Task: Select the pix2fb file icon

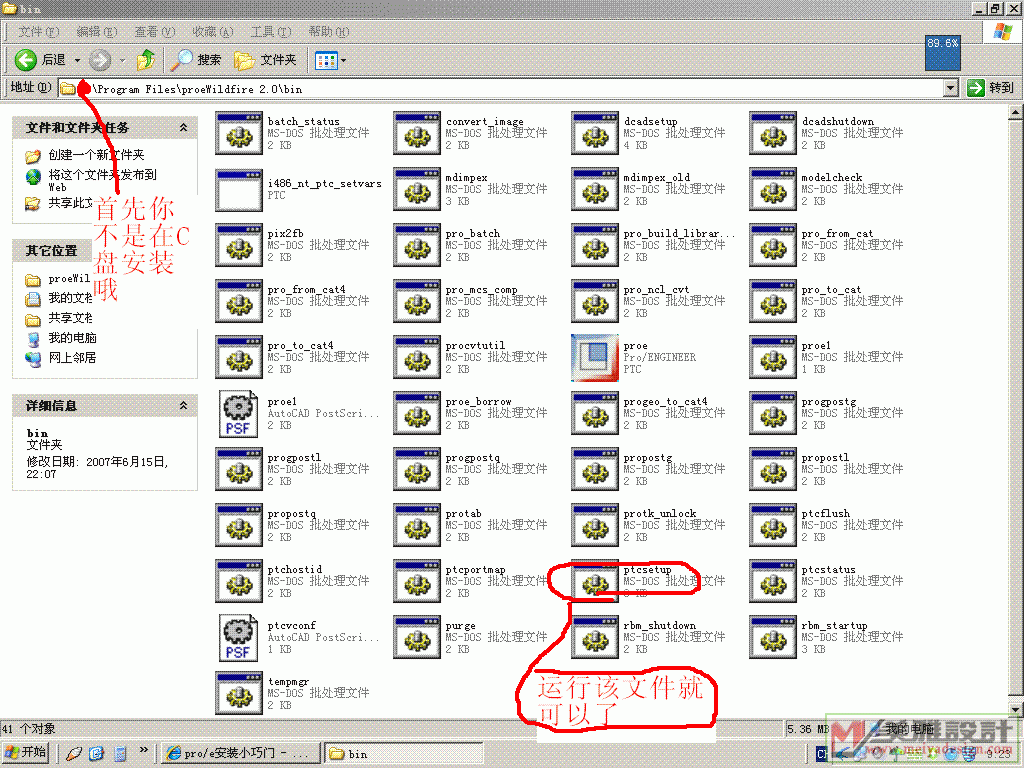Action: coord(239,246)
